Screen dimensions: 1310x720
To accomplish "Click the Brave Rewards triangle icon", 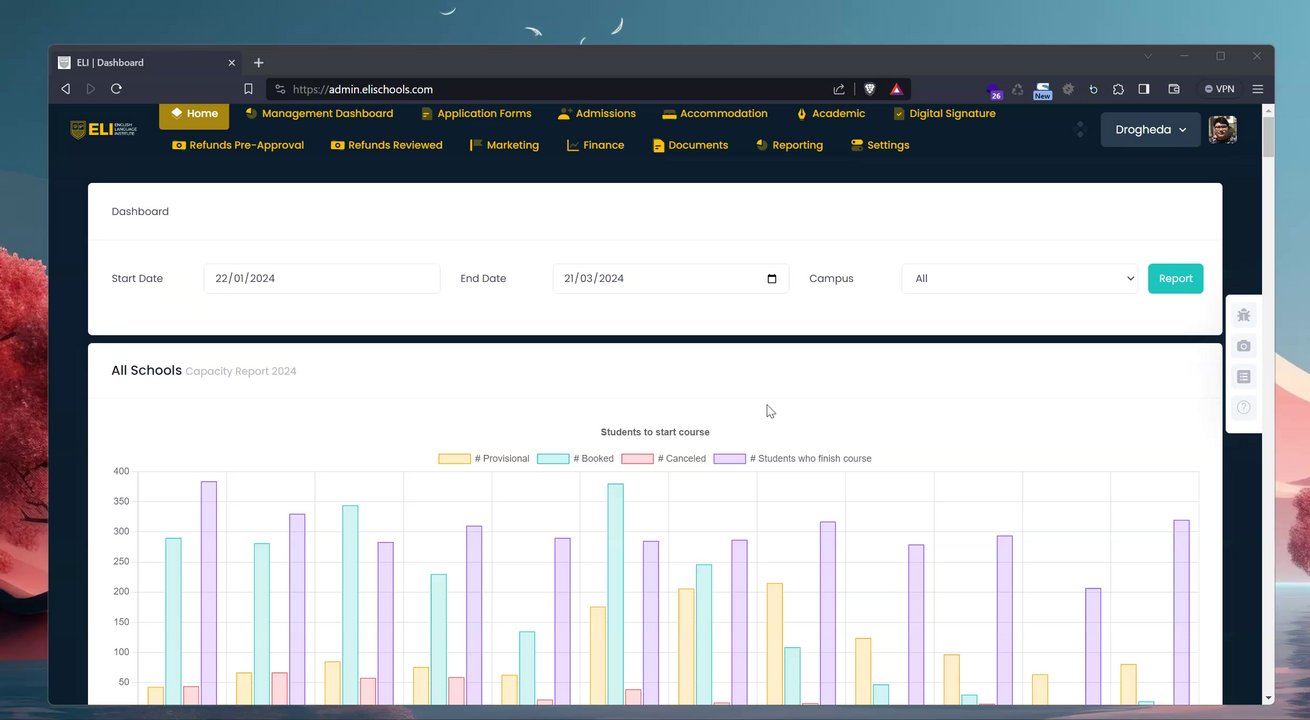I will pos(896,89).
